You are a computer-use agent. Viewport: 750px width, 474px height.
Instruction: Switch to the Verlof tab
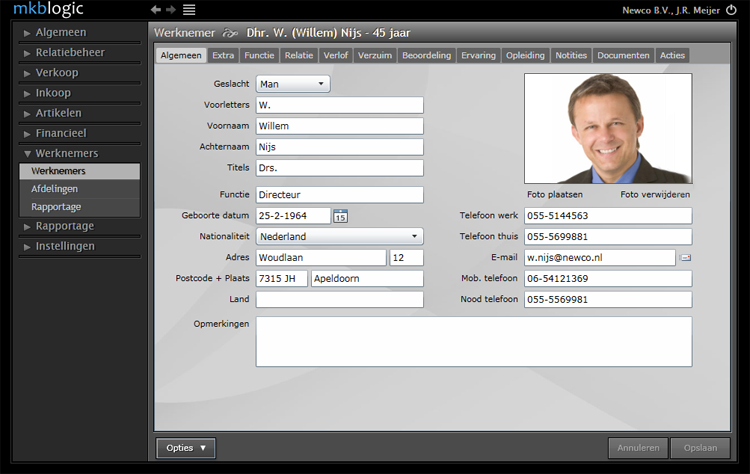[x=334, y=55]
